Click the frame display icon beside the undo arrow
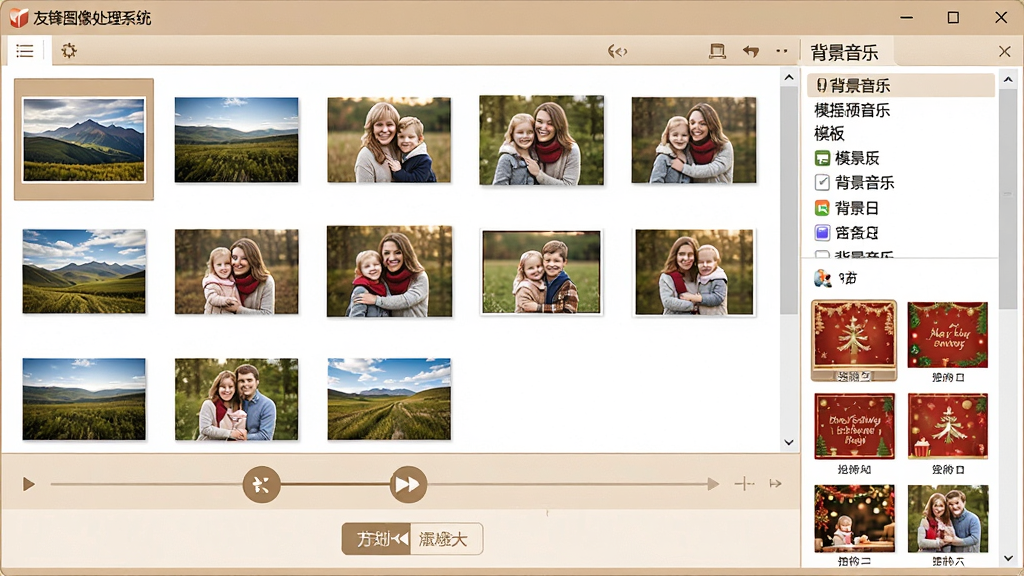 tap(717, 51)
